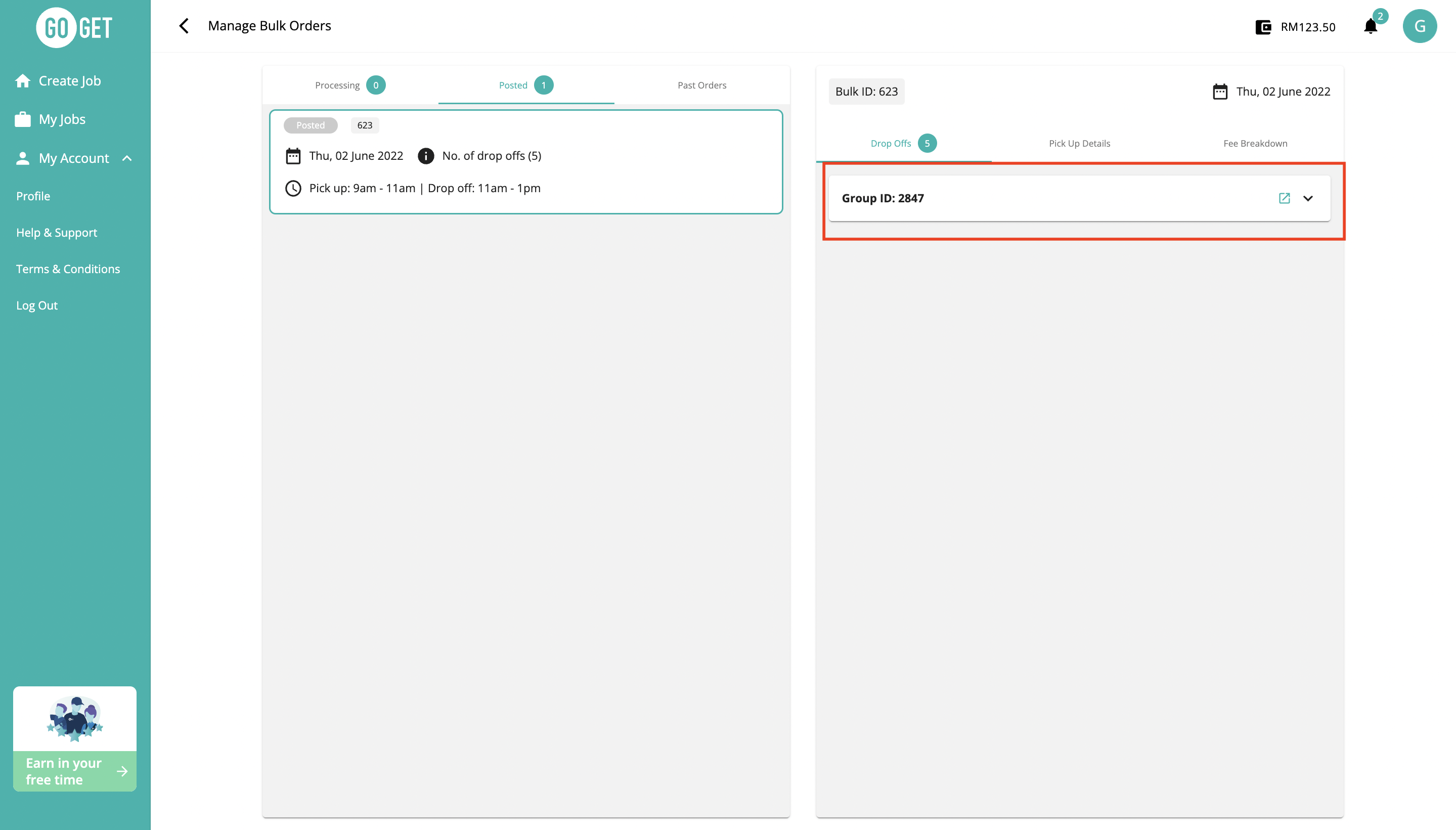Click the My Jobs briefcase icon
Screen dimensions: 1456x830
(x=23, y=119)
